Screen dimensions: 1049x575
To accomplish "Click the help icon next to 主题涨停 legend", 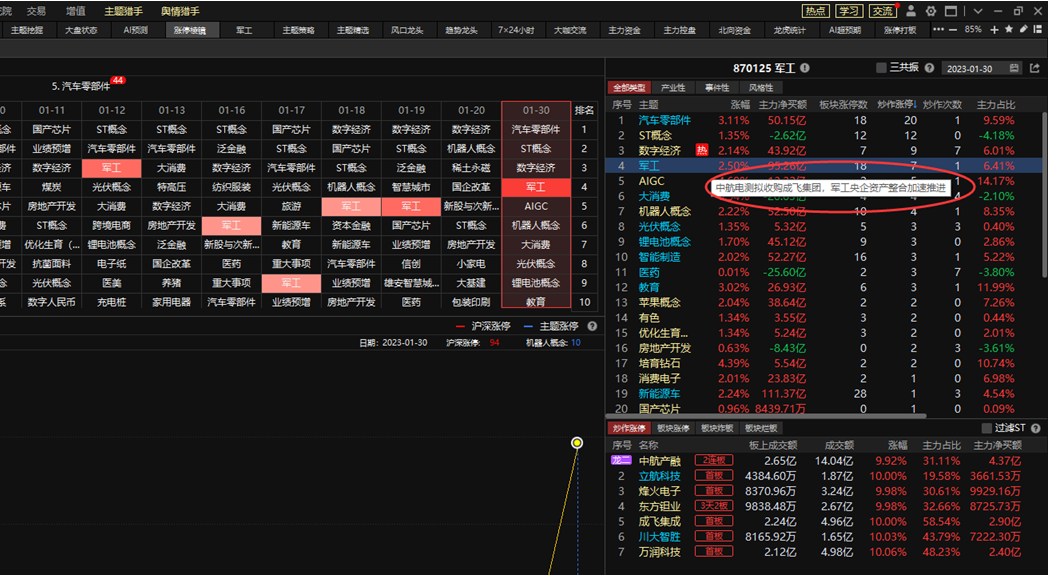I will 592,326.
